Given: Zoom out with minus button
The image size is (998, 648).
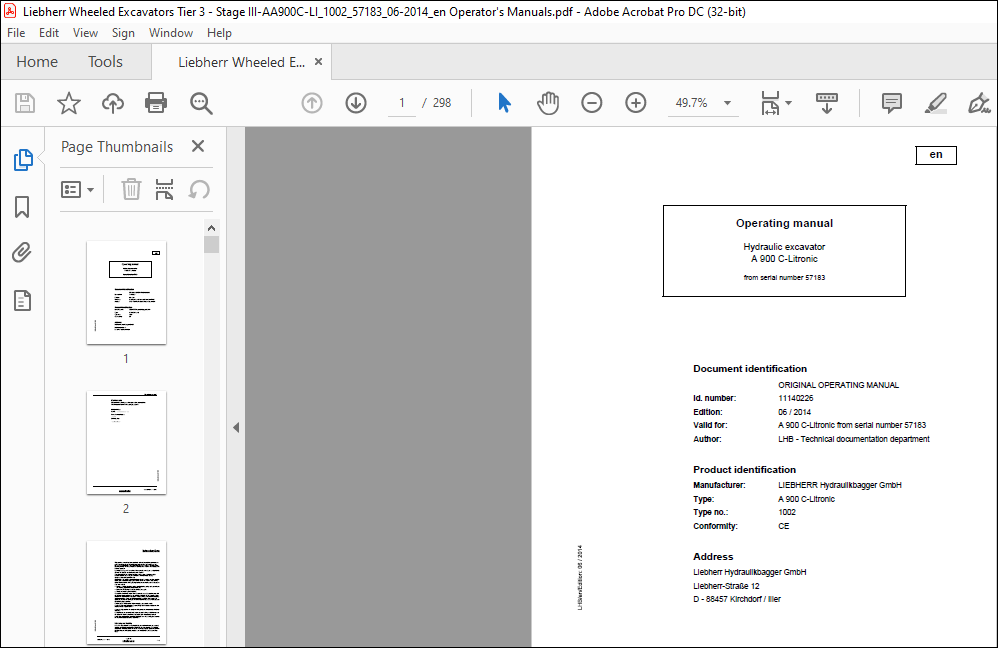Looking at the screenshot, I should 591,102.
